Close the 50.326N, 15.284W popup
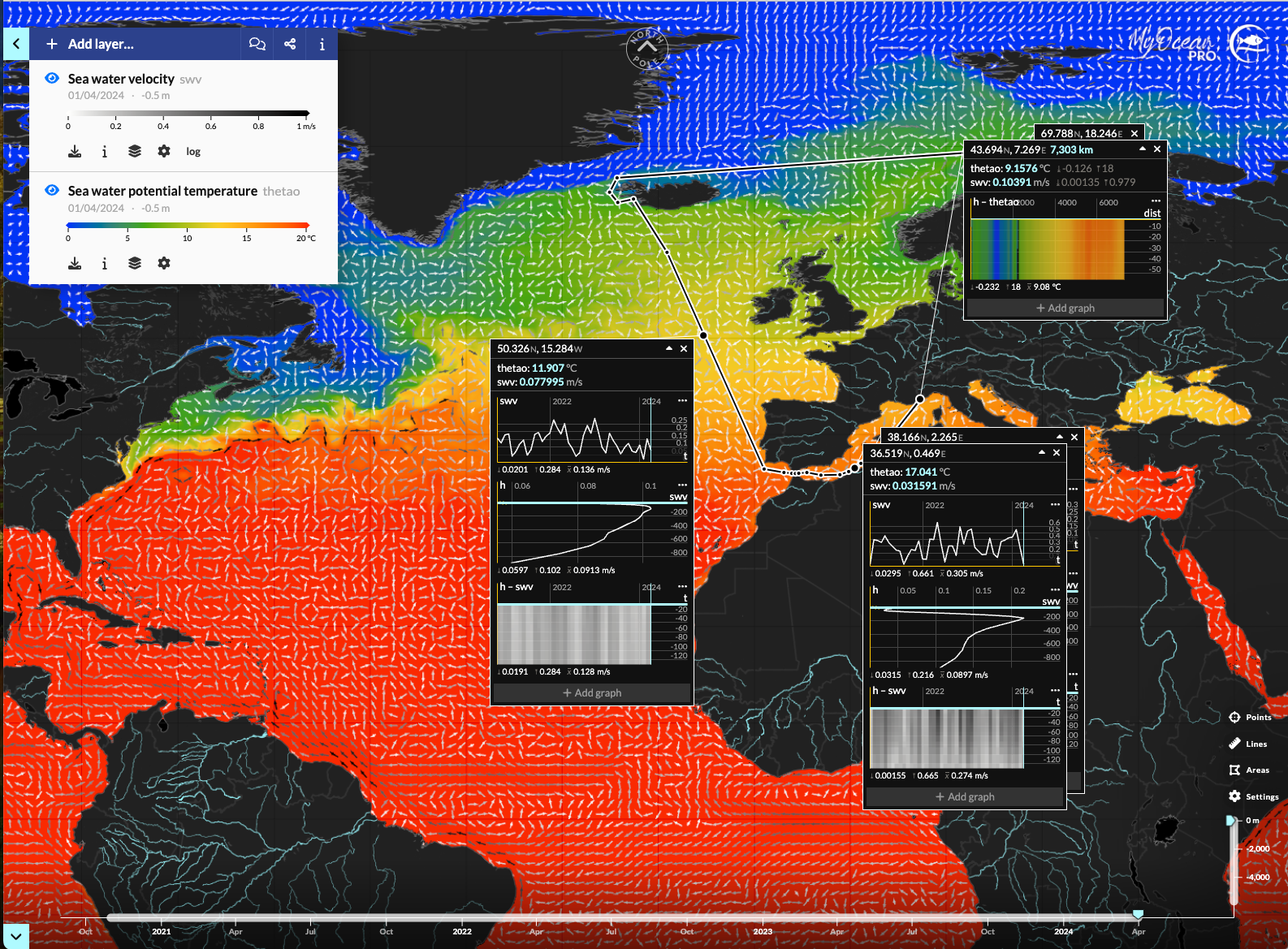Image resolution: width=1288 pixels, height=949 pixels. click(684, 348)
